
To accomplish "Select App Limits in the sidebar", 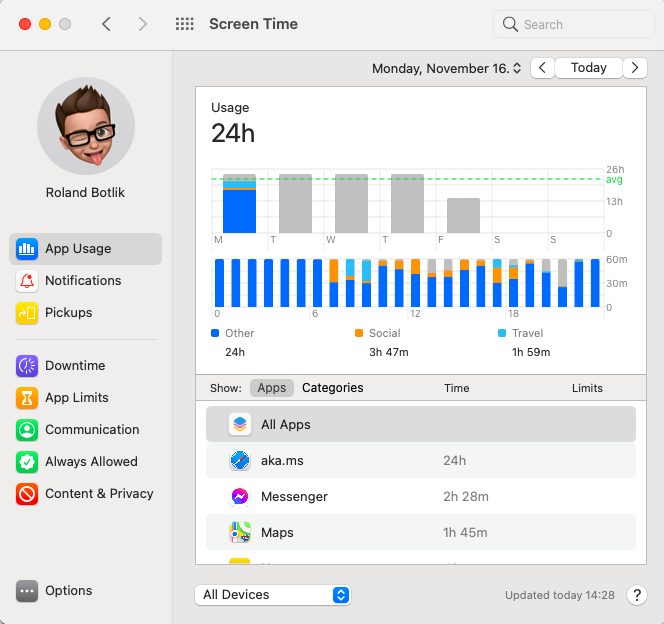I will coord(86,398).
